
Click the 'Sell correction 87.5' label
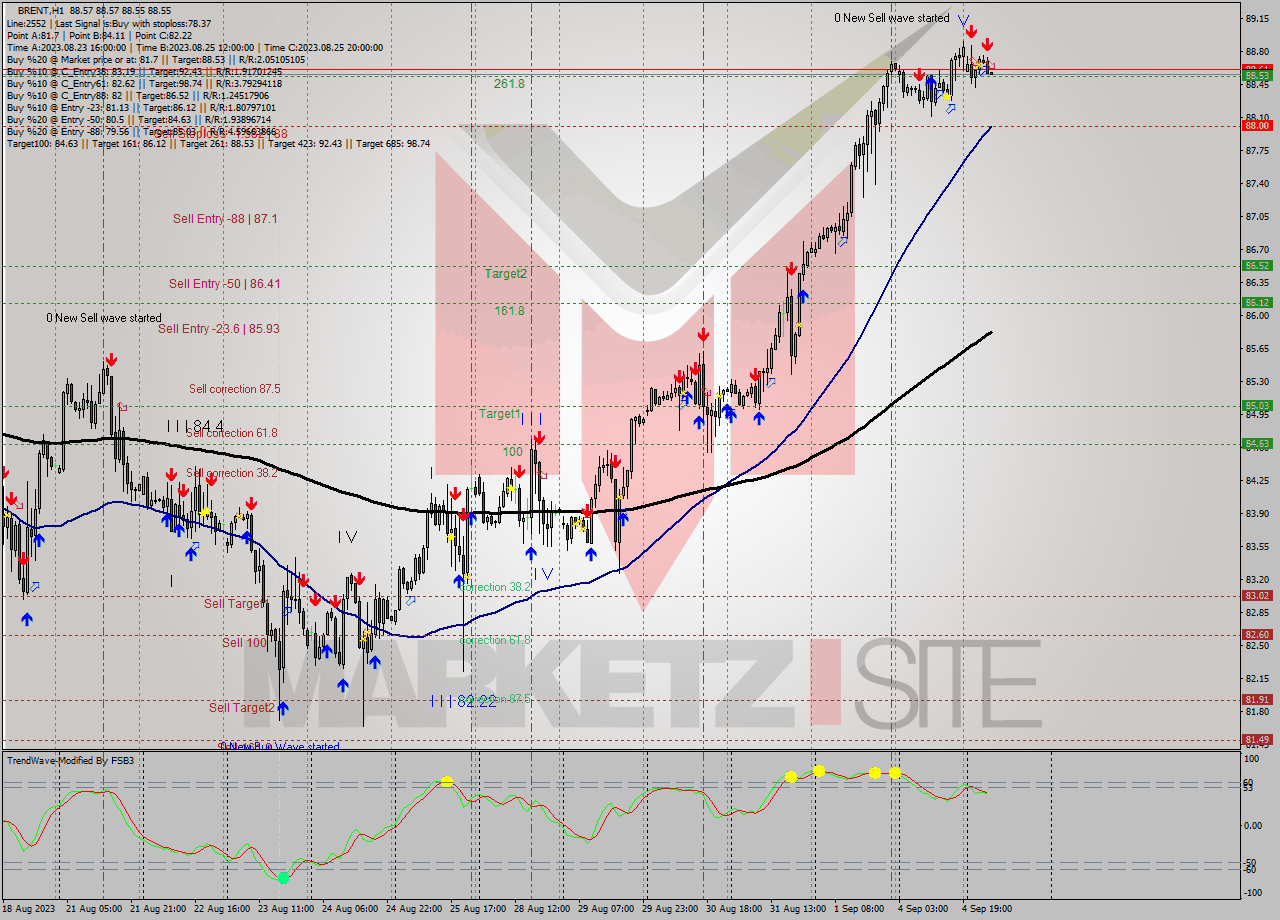click(235, 389)
